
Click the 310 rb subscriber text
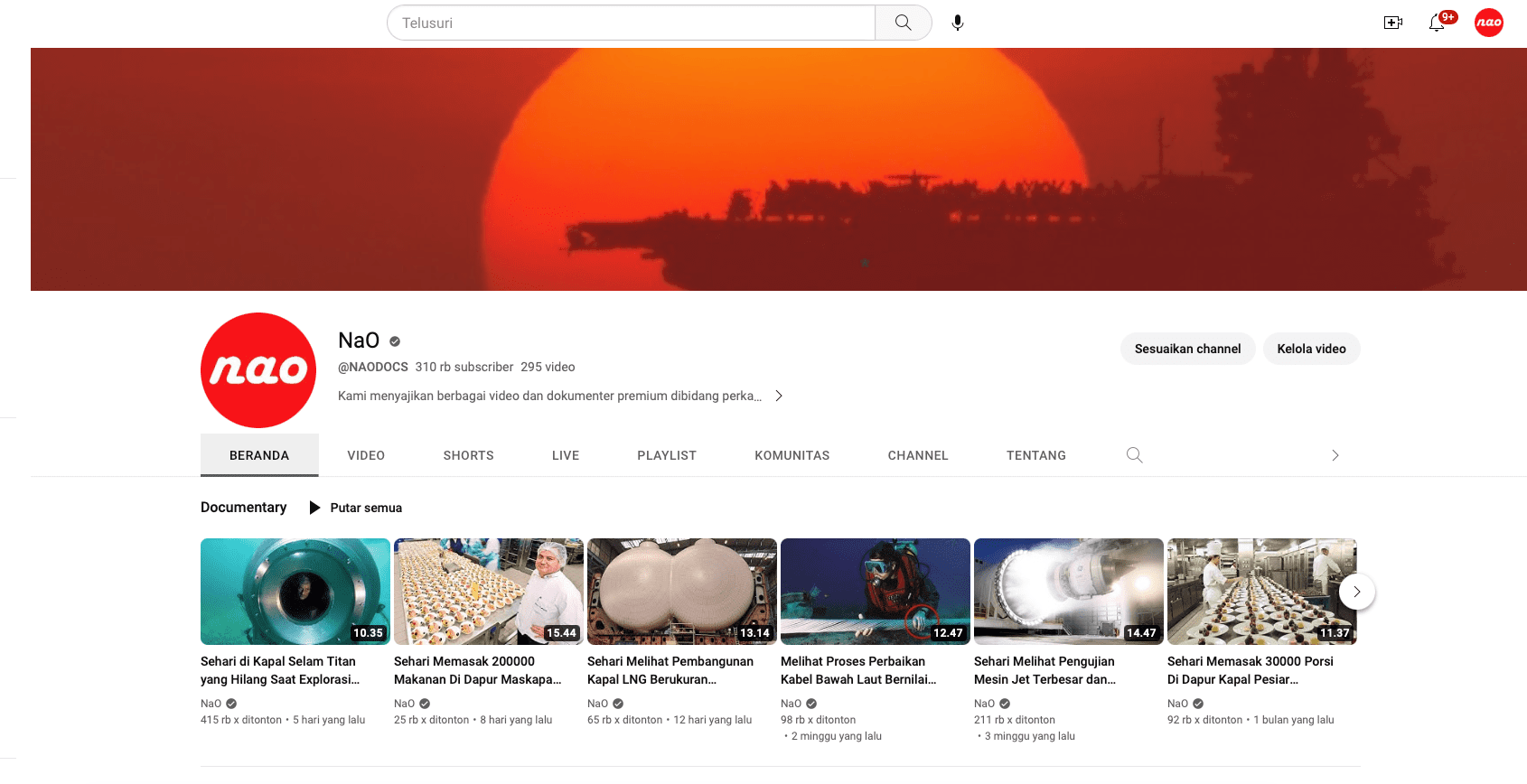464,367
